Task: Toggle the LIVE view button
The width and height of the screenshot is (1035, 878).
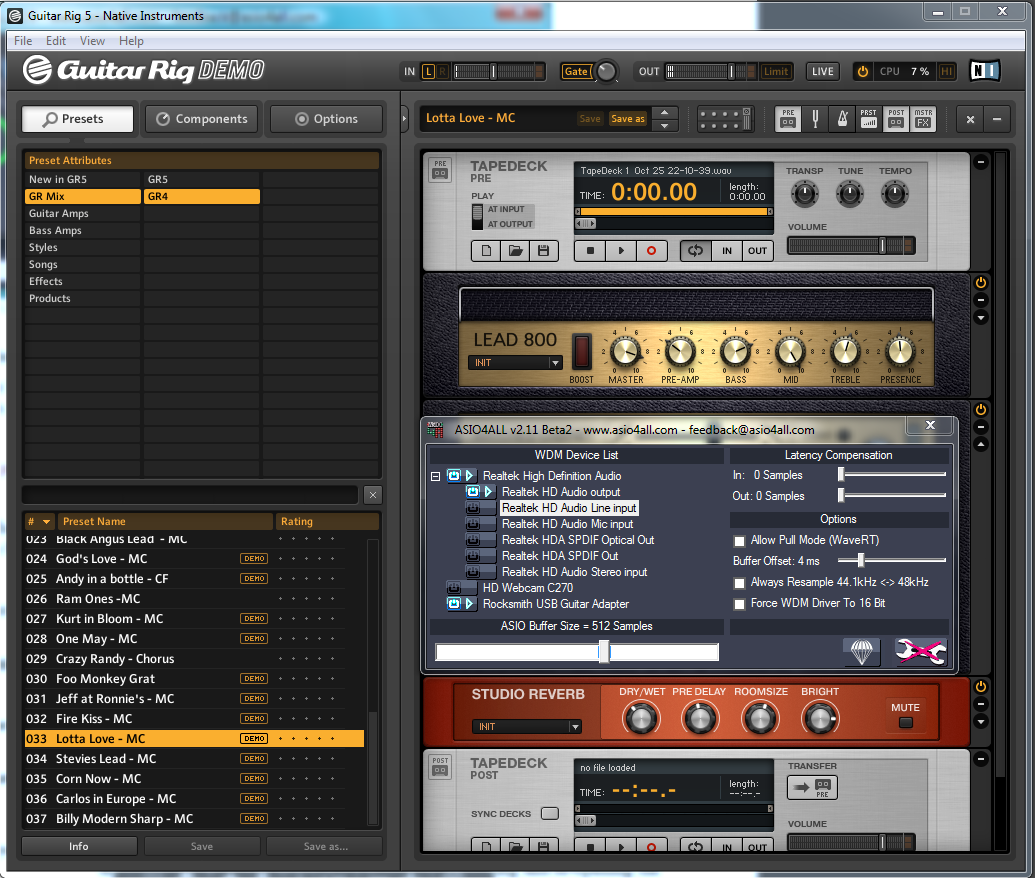Action: click(x=822, y=71)
